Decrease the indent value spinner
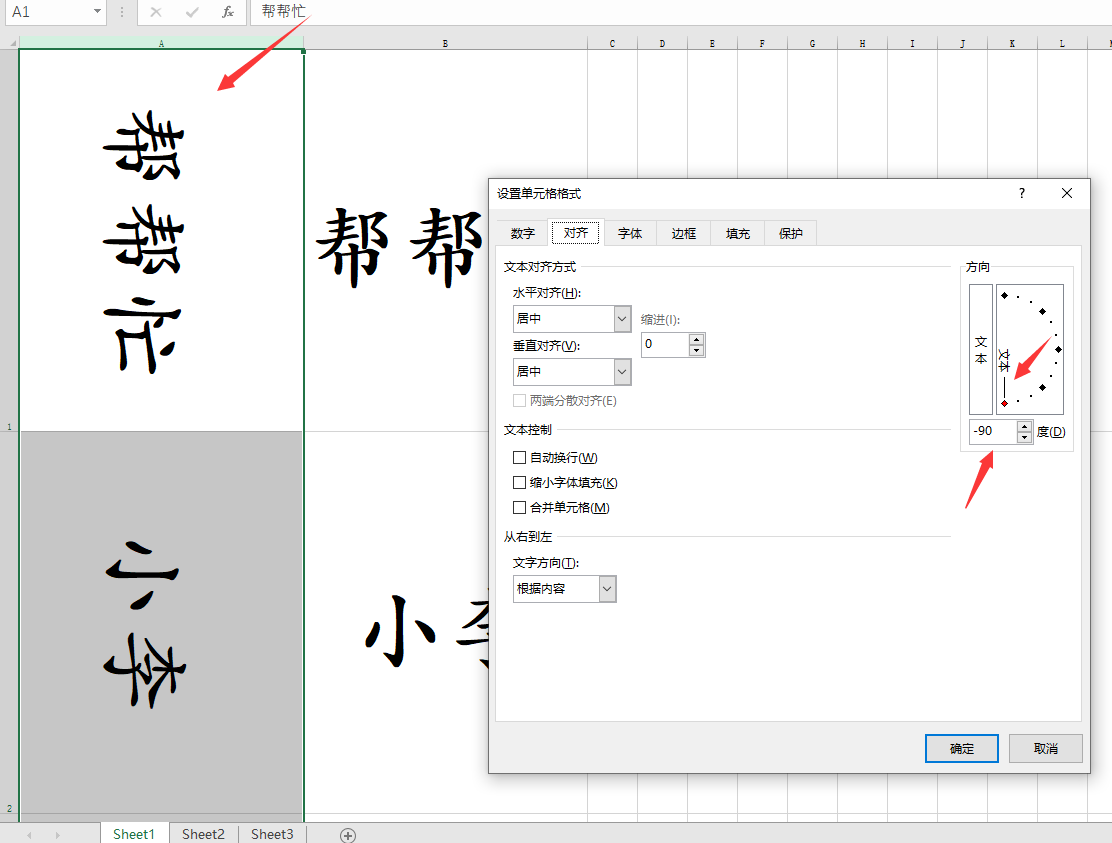The width and height of the screenshot is (1112, 843). click(696, 350)
